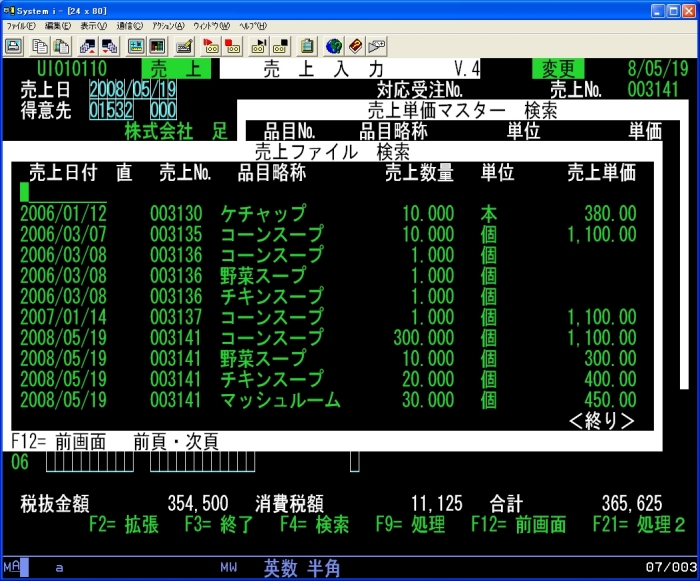Click the Receive file from host icon

[109, 45]
